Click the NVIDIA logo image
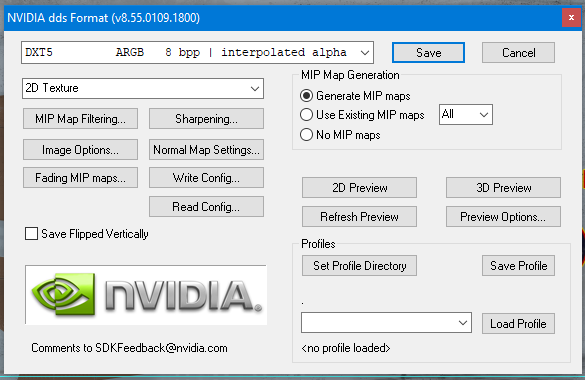The width and height of the screenshot is (585, 380). pos(146,295)
